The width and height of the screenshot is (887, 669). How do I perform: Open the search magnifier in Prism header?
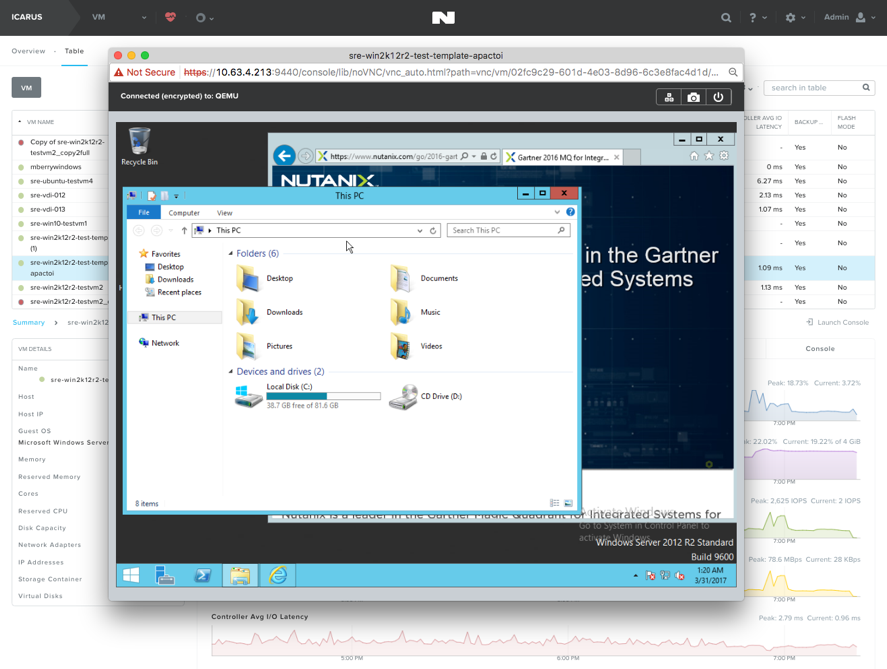[726, 18]
